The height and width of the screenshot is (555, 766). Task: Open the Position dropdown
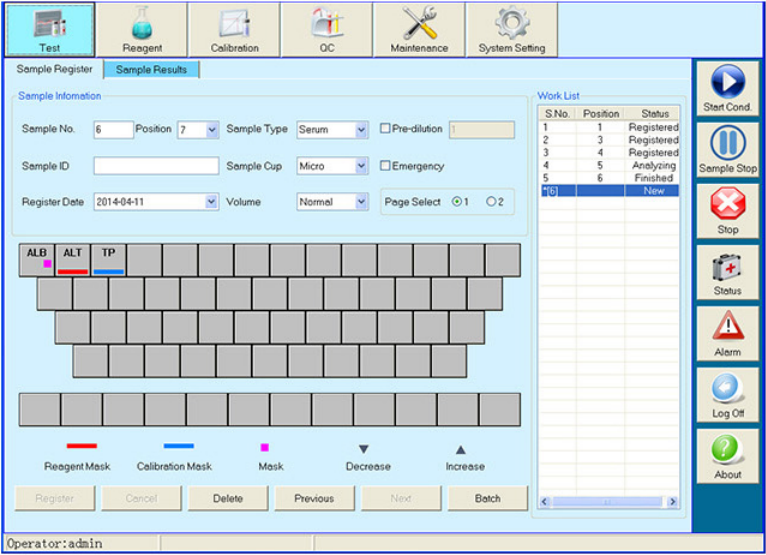212,130
